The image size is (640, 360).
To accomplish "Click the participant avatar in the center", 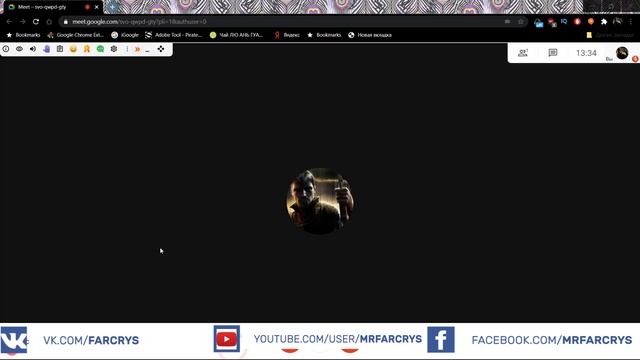I will pos(320,201).
